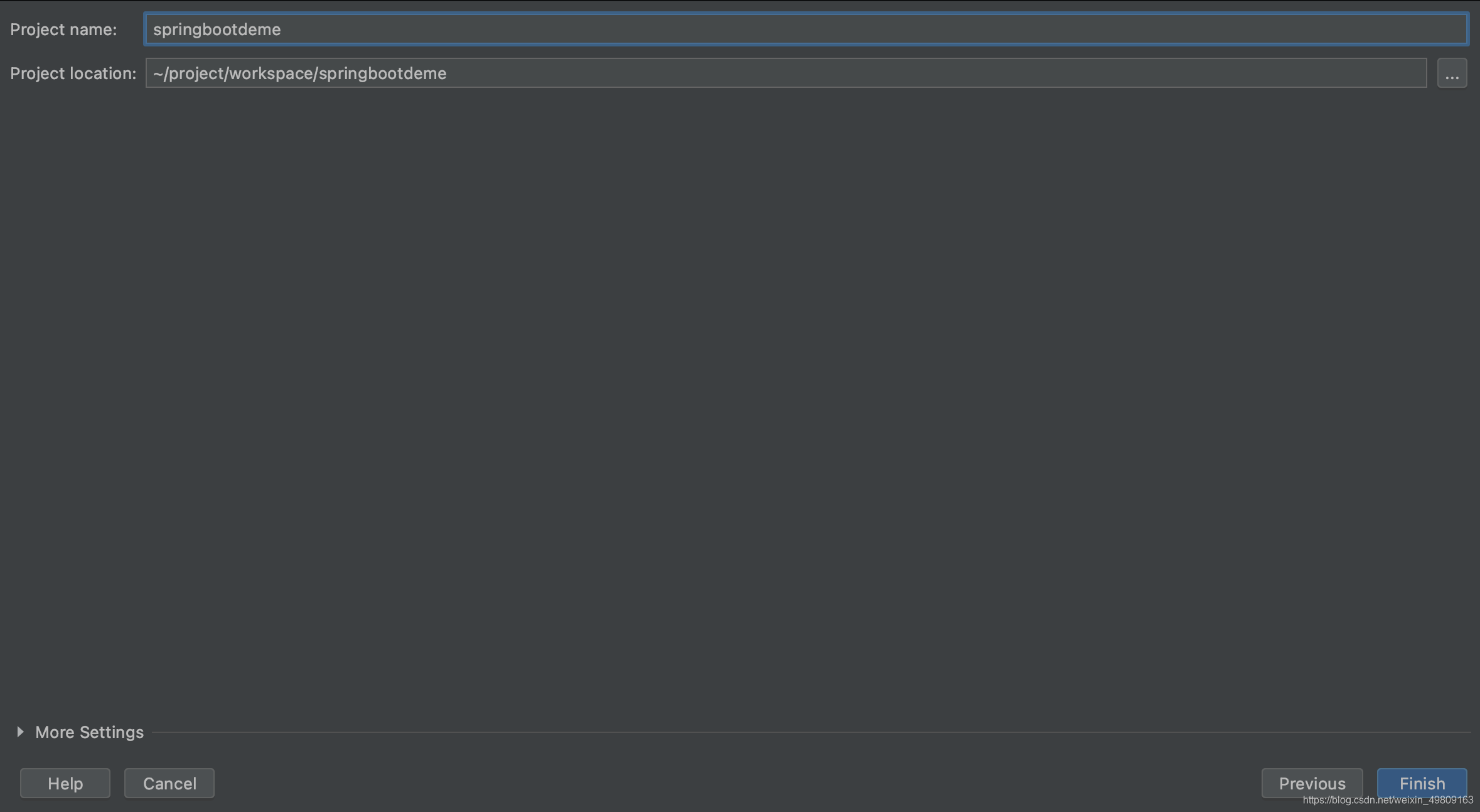
Task: Open the Help button
Action: point(65,783)
